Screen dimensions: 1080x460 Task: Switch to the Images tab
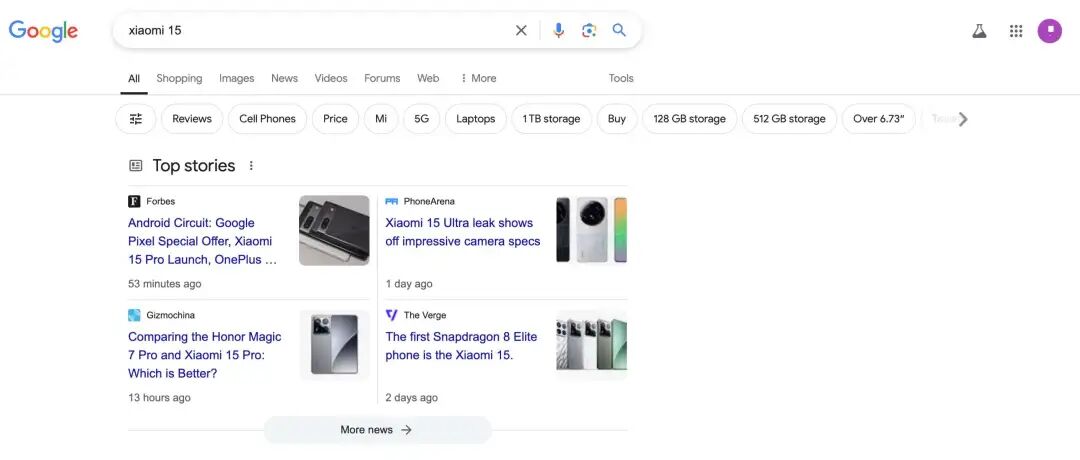(x=237, y=79)
